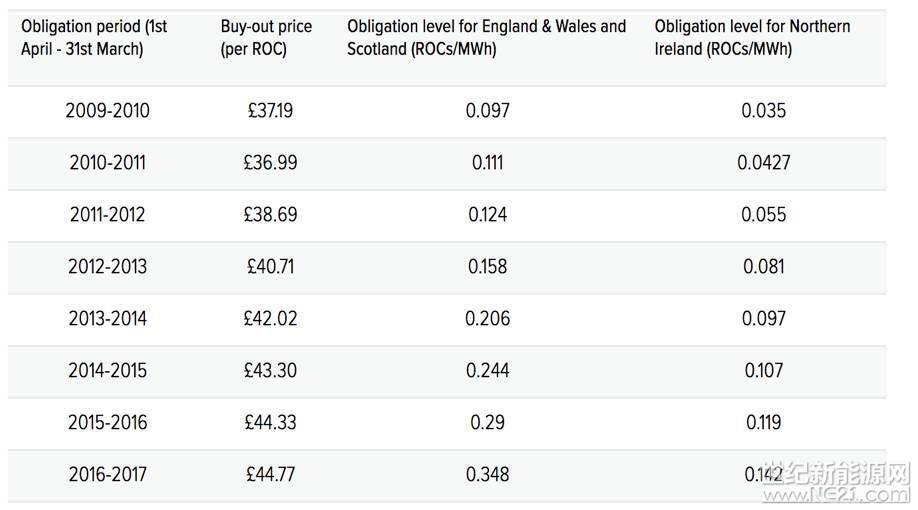
Task: Click the Obligation period column header
Action: 94,37
